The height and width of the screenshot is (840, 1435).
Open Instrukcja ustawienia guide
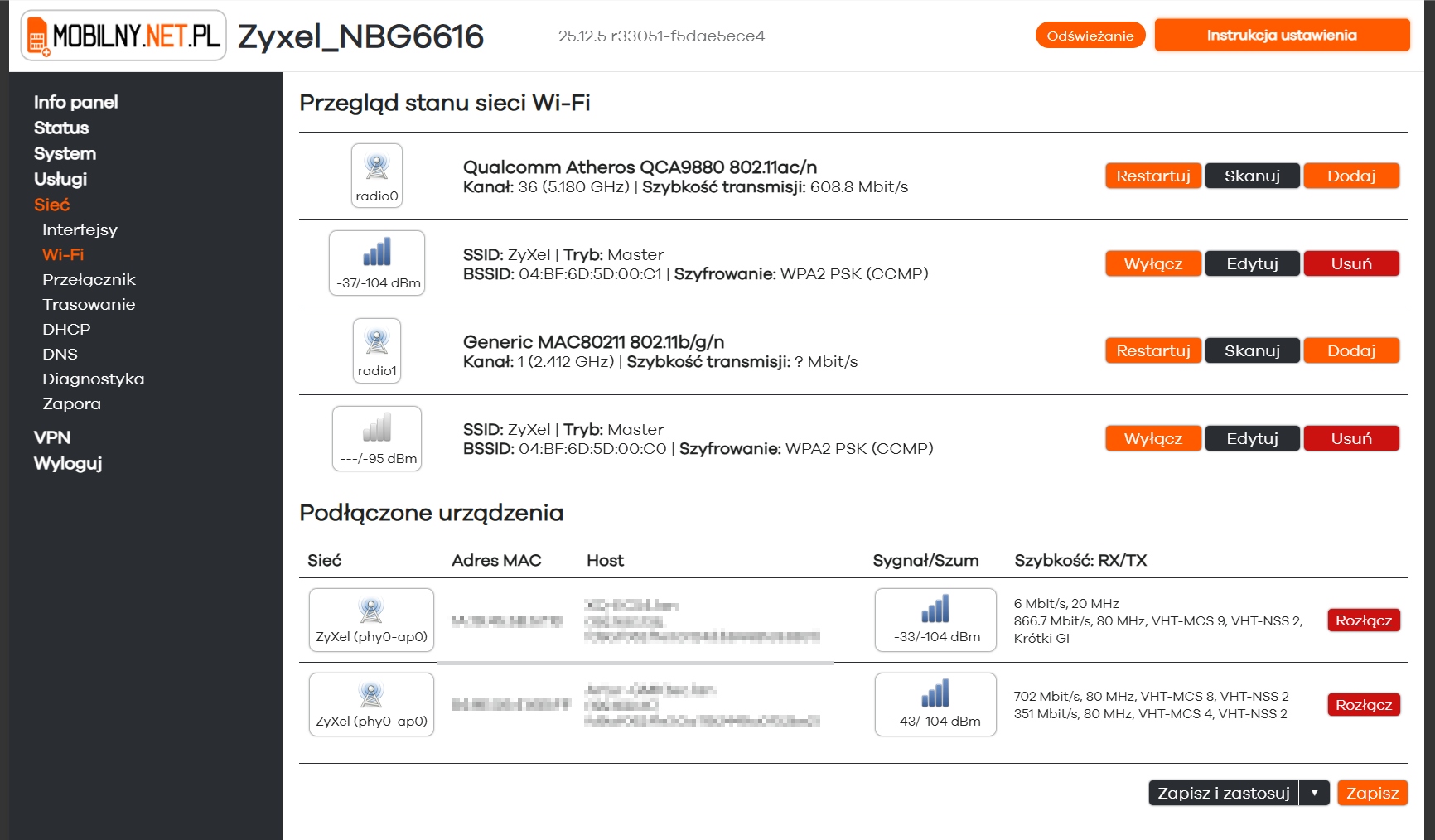(x=1282, y=35)
